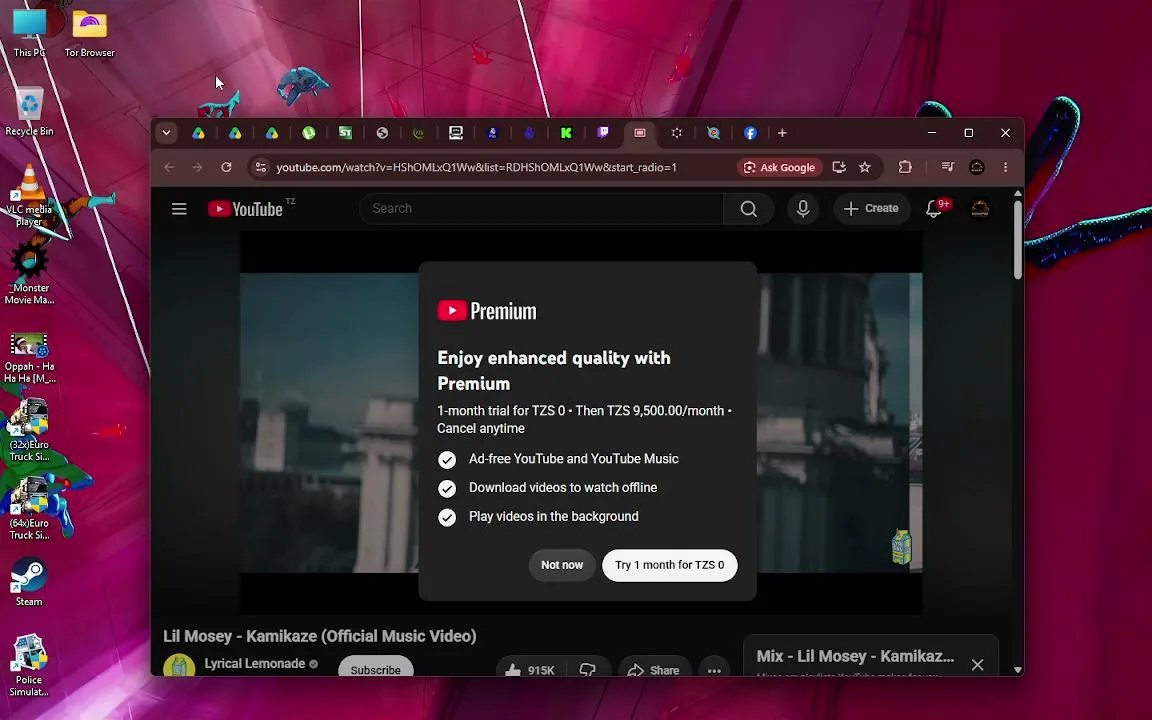Open the Create menu button
The width and height of the screenshot is (1152, 720).
[x=871, y=209]
